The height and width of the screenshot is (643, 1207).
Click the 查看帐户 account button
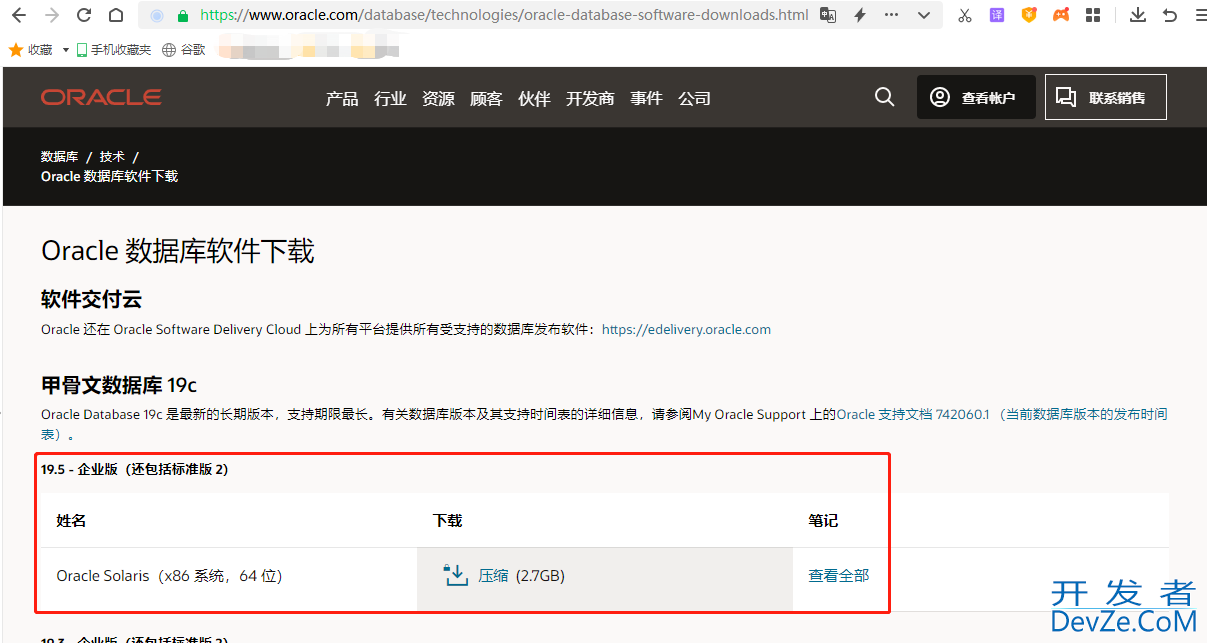(x=976, y=97)
